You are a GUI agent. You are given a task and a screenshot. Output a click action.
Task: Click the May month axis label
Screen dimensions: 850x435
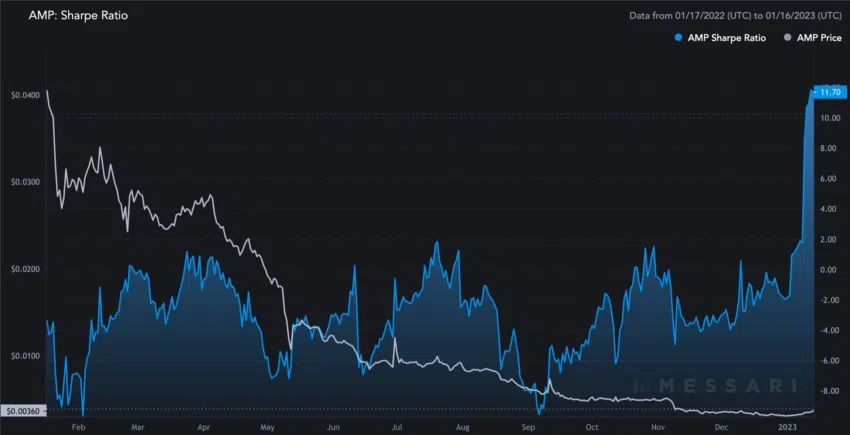267,427
